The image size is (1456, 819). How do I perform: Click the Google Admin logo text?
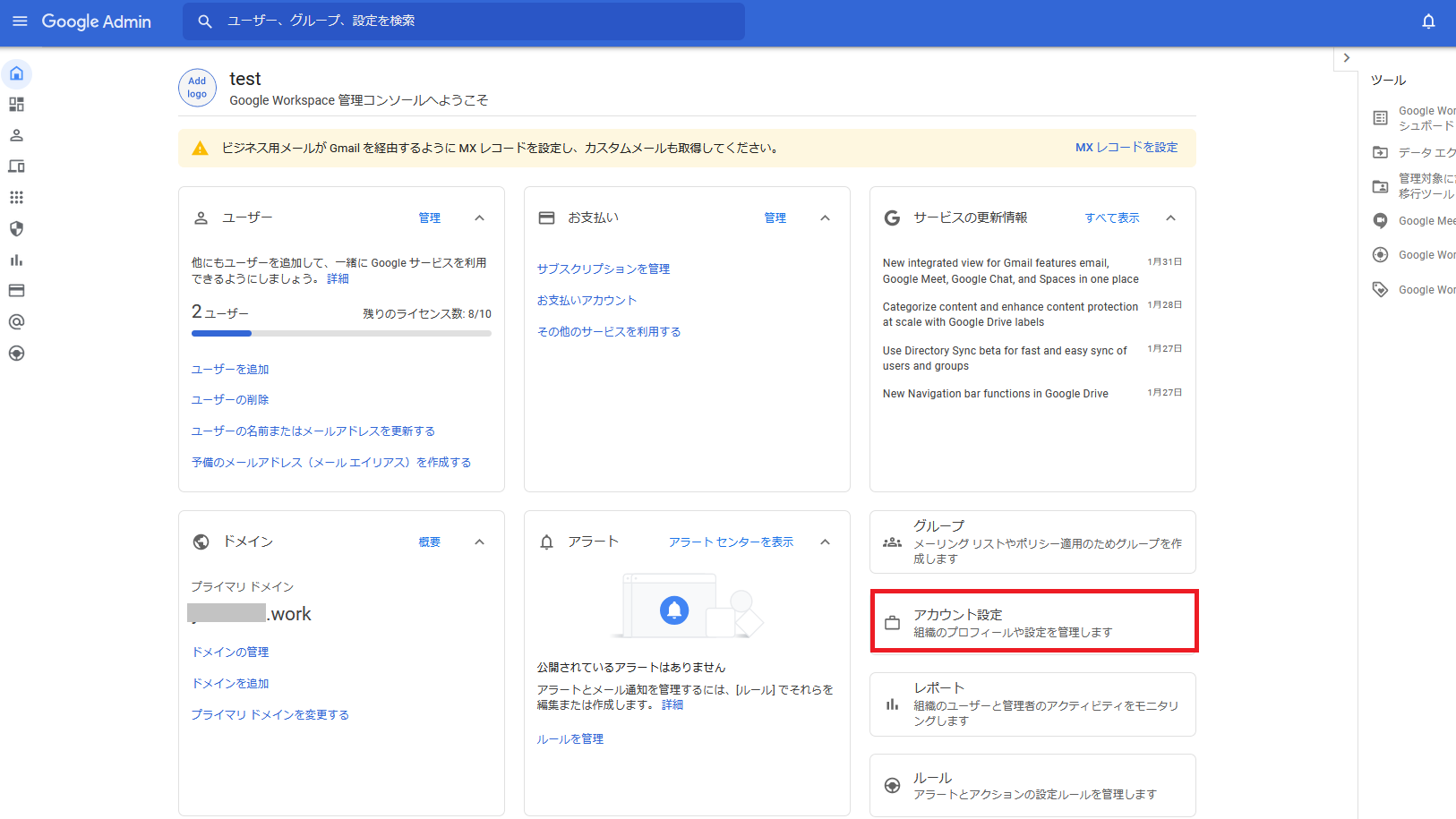[x=96, y=21]
